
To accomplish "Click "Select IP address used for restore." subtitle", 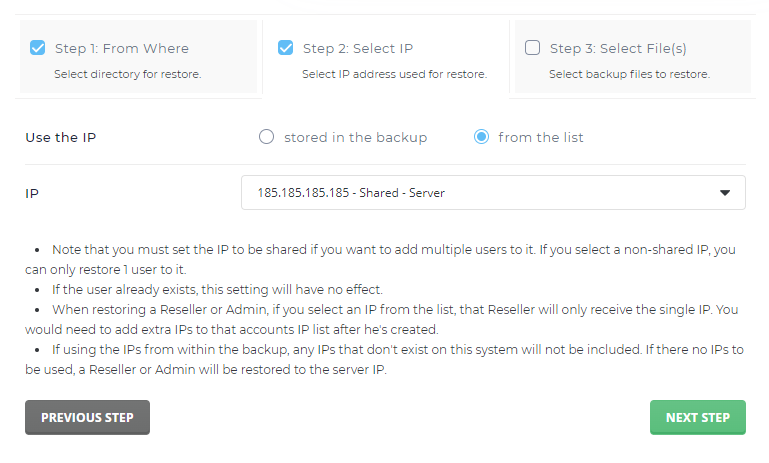I will (394, 74).
